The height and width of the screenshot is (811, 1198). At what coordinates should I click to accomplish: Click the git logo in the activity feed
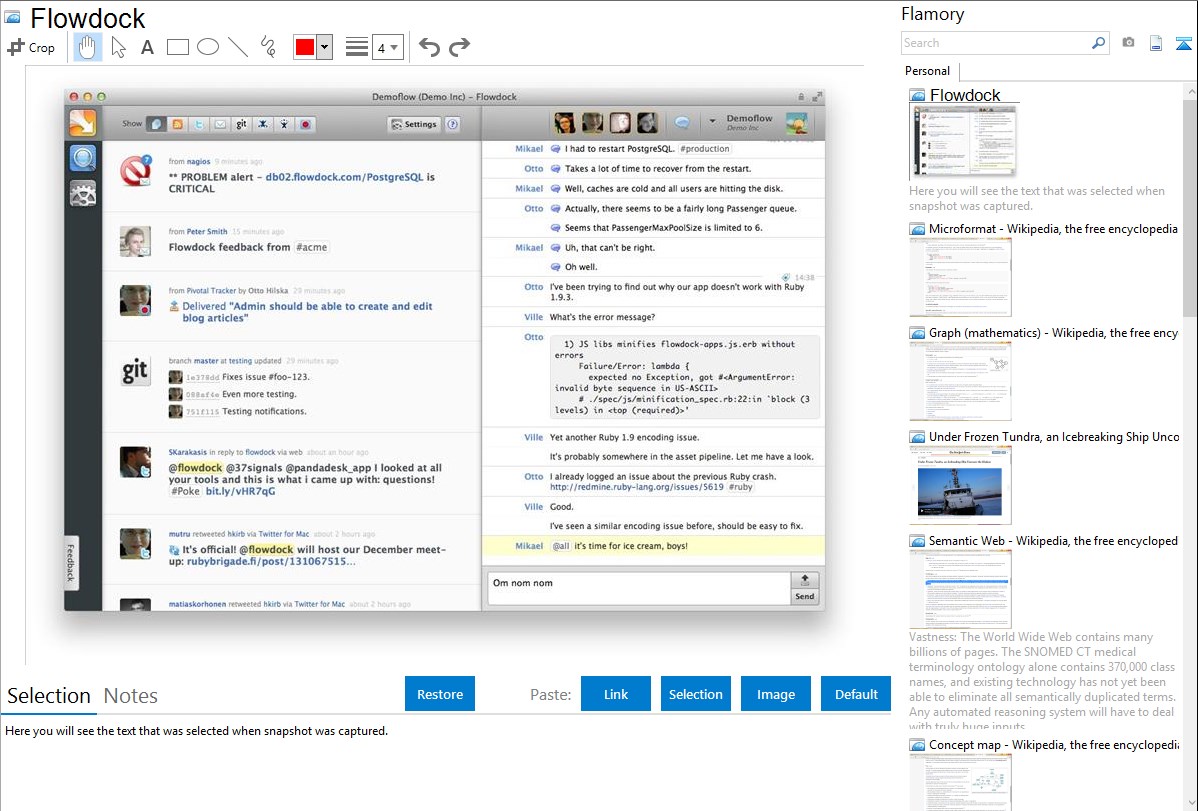[135, 371]
